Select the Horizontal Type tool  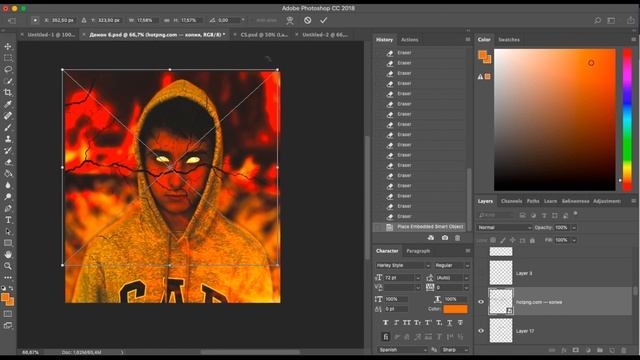pyautogui.click(x=8, y=220)
